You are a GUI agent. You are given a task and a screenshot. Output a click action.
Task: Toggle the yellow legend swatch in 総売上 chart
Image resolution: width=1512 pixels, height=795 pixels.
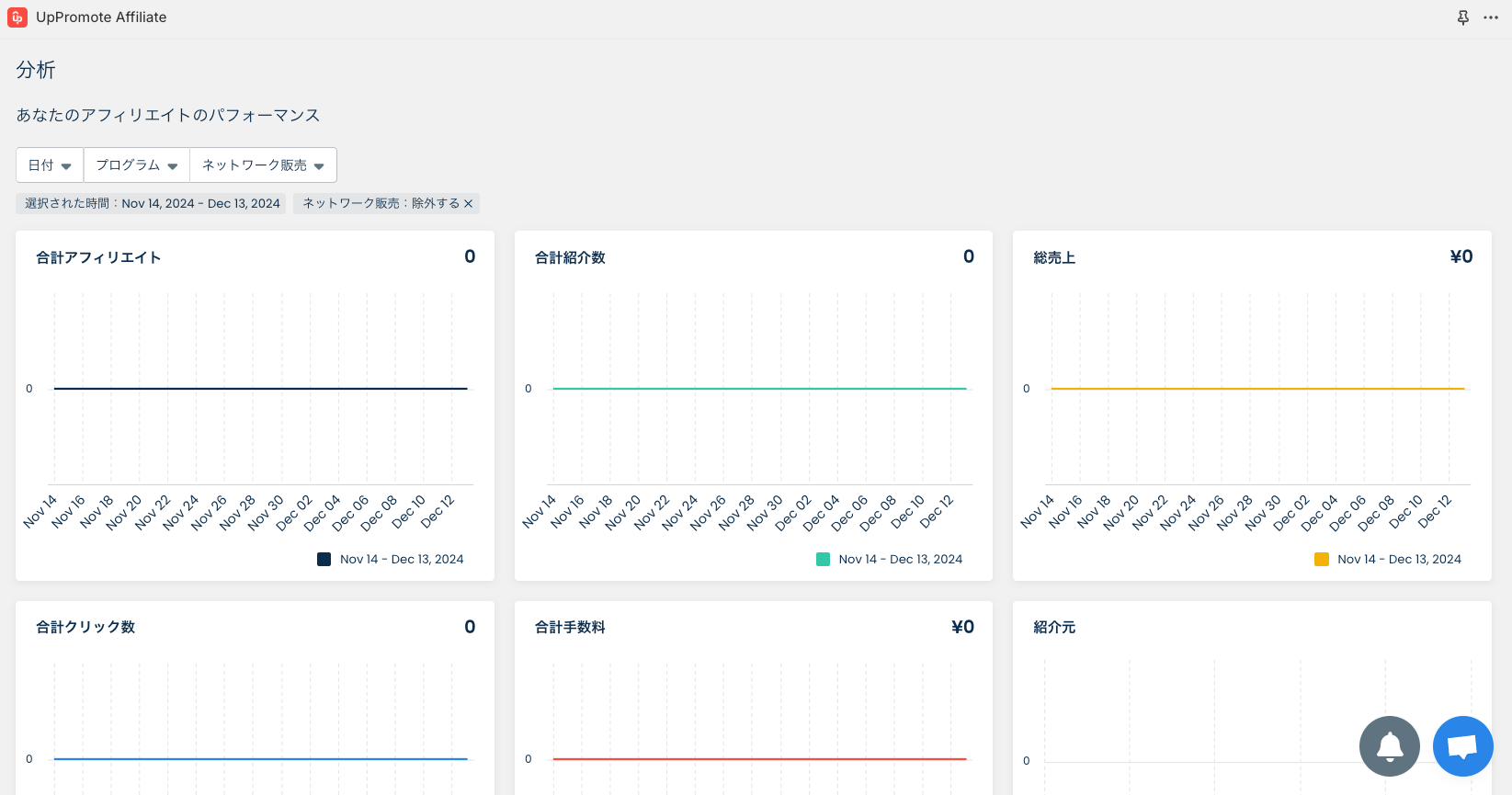point(1322,559)
